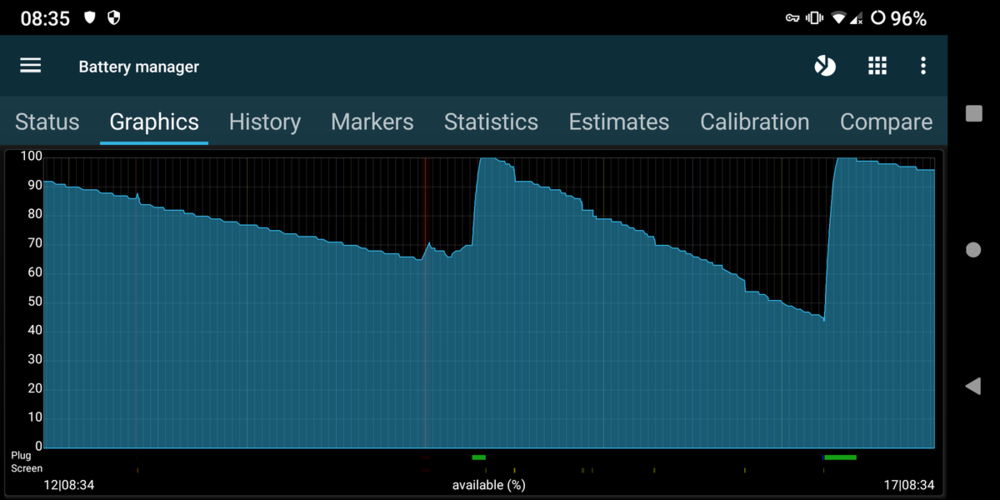
Task: Open the Estimates tab
Action: click(x=619, y=122)
